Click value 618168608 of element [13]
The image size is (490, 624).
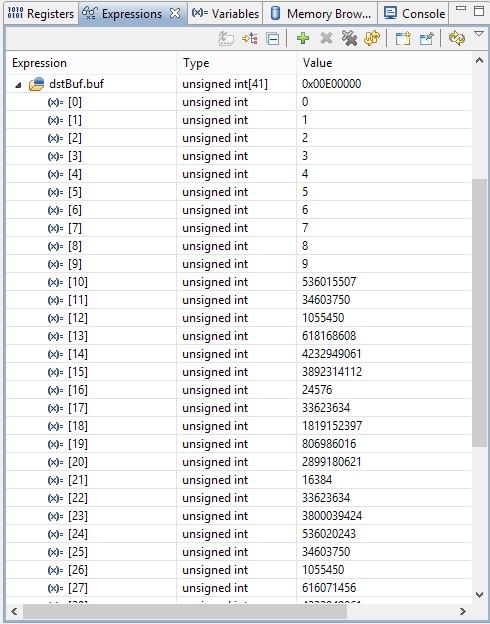(329, 336)
